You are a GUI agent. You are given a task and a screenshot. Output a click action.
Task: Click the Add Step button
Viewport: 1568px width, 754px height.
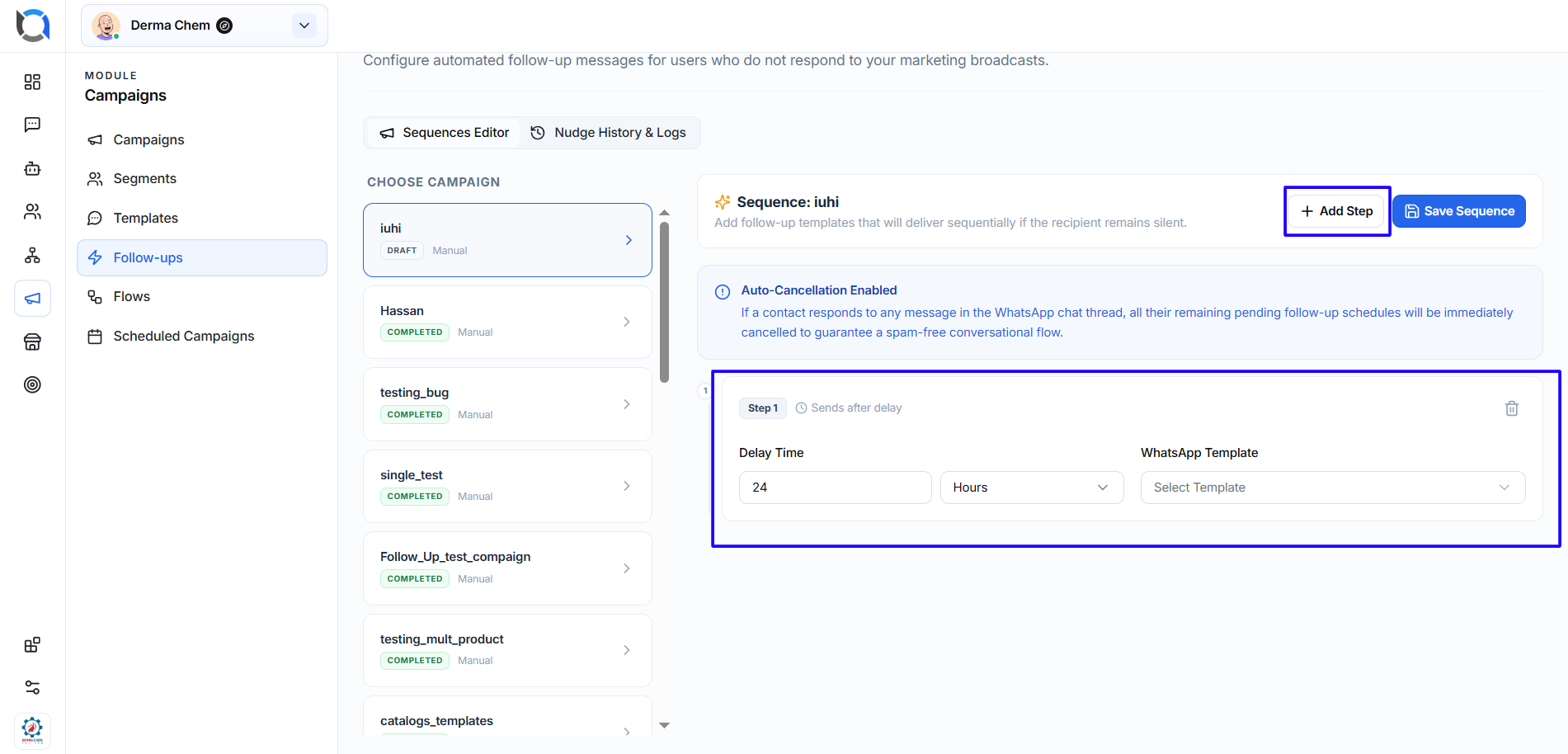1337,211
